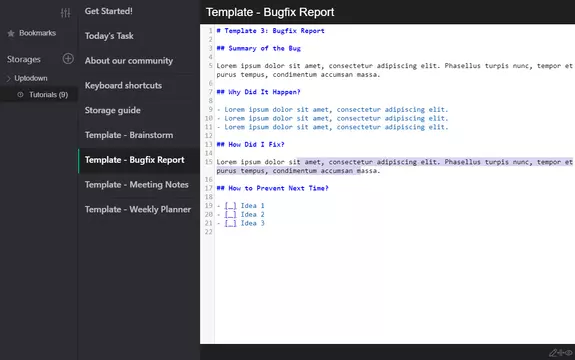Screen dimensions: 575x360
Task: Open the Template - Weekly Planner note
Action: [x=139, y=209]
